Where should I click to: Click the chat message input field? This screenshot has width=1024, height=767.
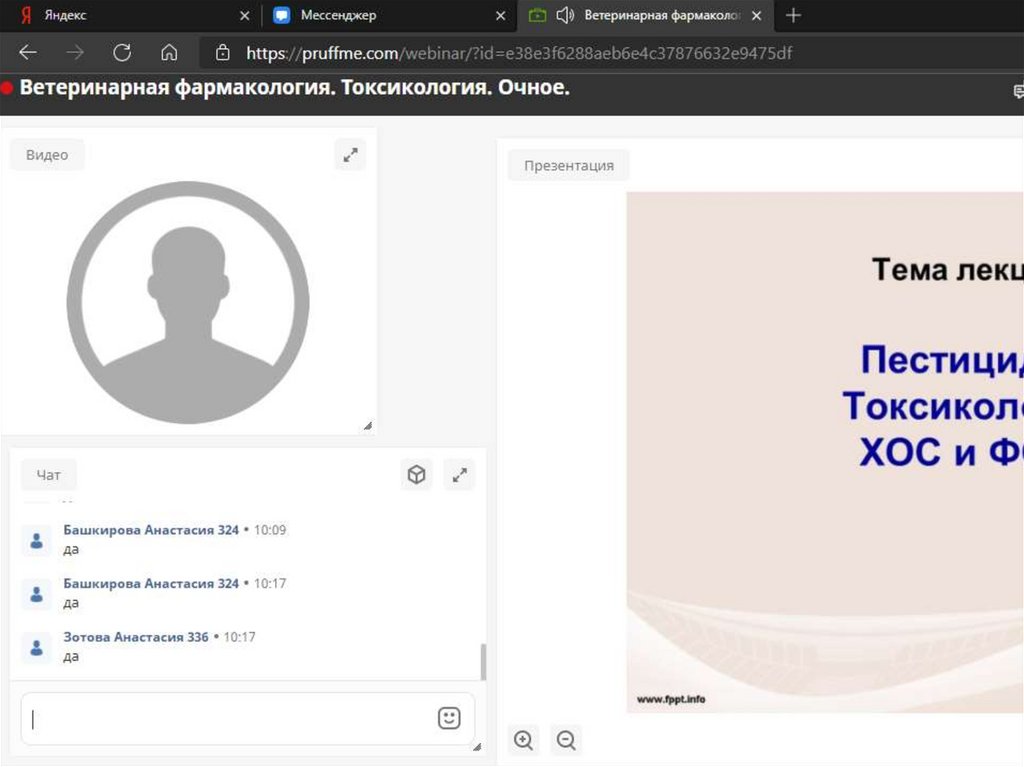(x=230, y=718)
